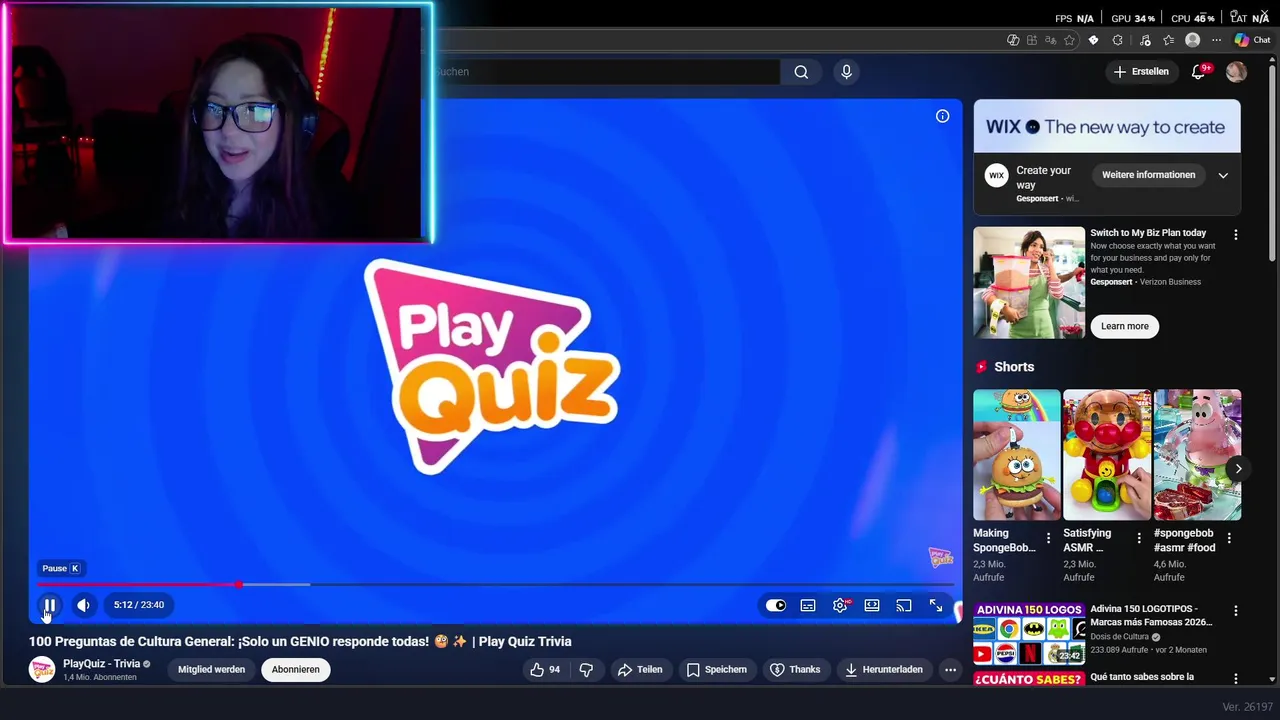Switch to theater mode

click(872, 605)
